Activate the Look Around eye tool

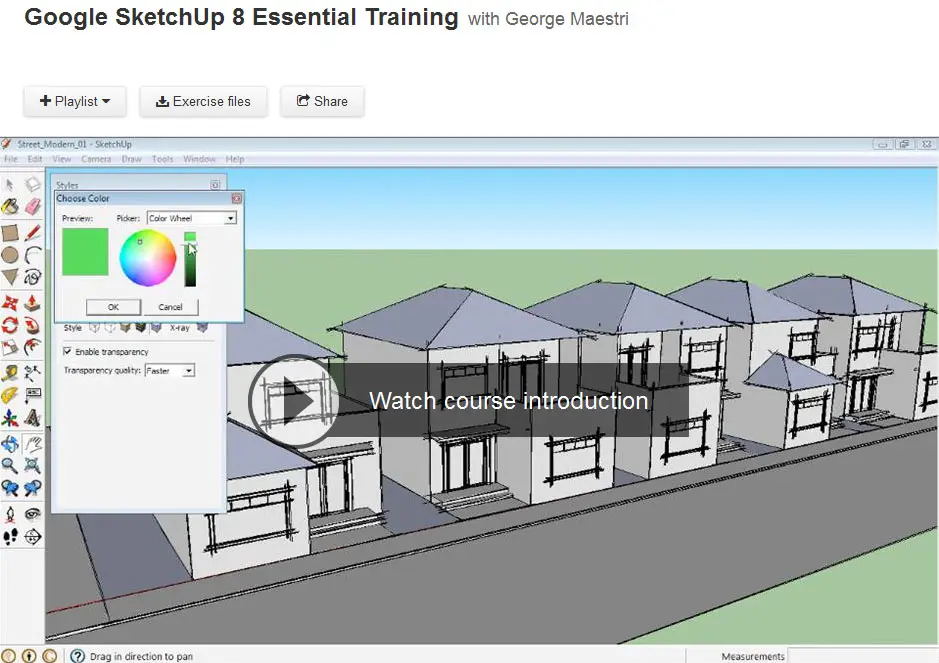click(32, 514)
